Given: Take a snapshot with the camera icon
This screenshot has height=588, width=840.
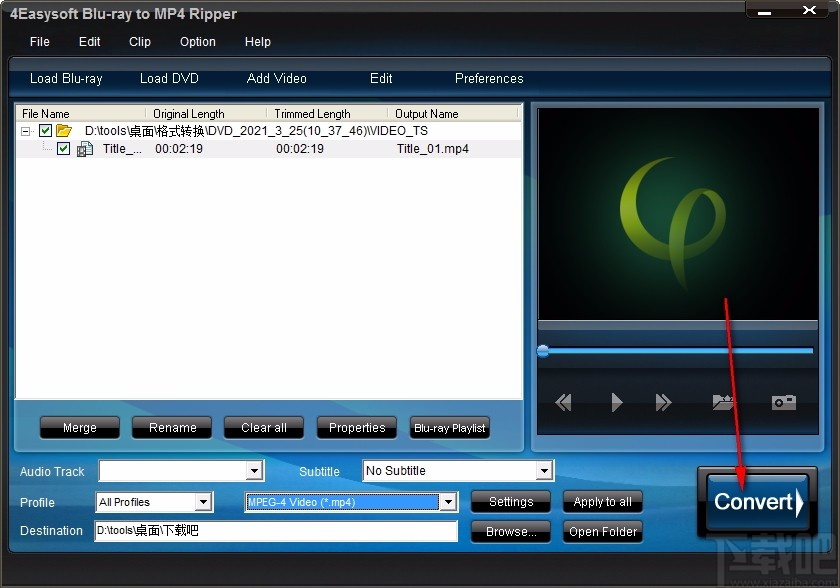Looking at the screenshot, I should (x=783, y=402).
